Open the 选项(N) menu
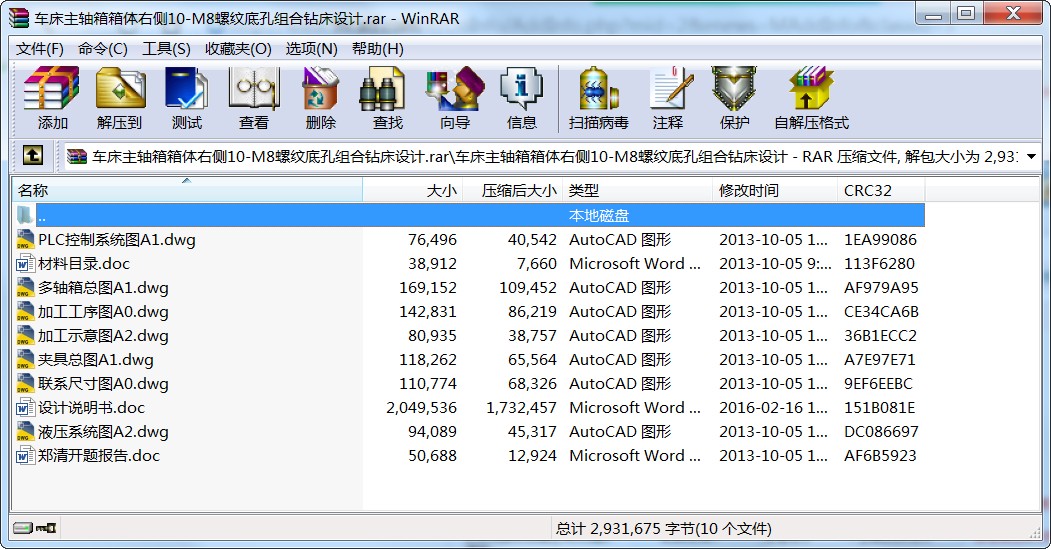Screen dimensions: 1051x549 click(311, 49)
